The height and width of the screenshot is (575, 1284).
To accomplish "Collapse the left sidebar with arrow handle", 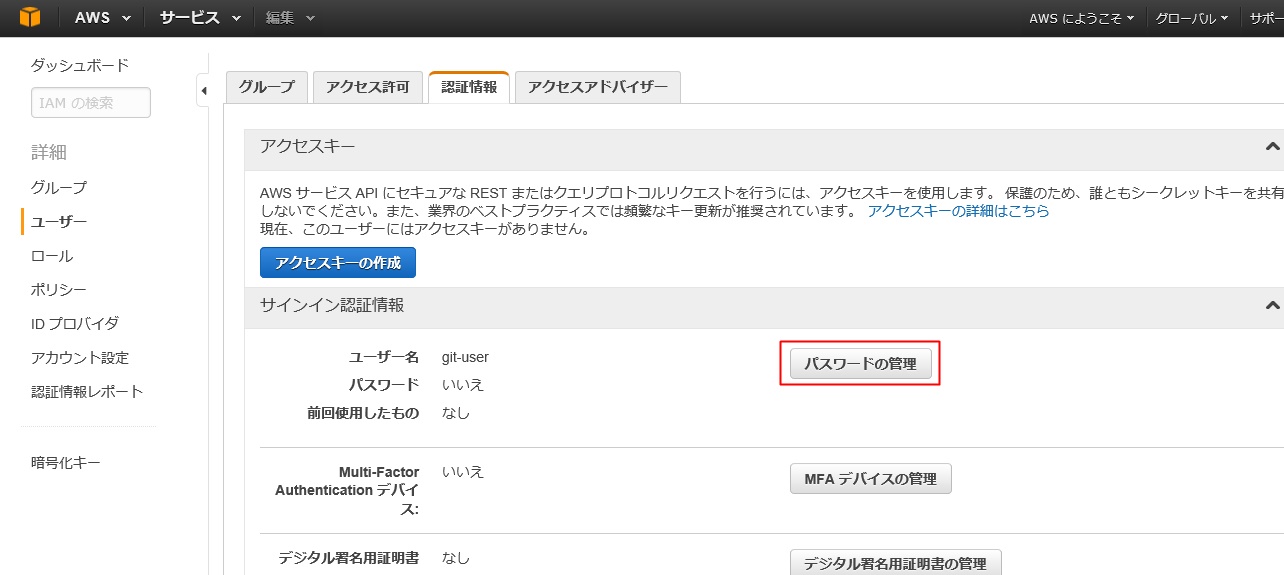I will (x=204, y=90).
